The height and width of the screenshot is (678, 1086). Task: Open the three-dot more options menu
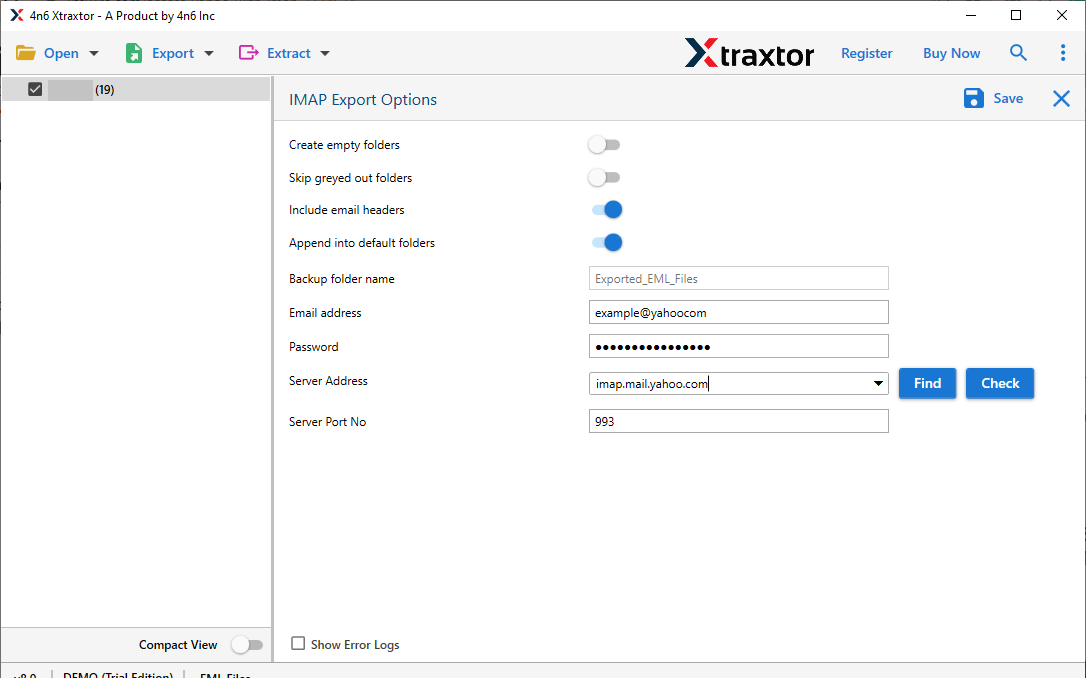[1063, 53]
